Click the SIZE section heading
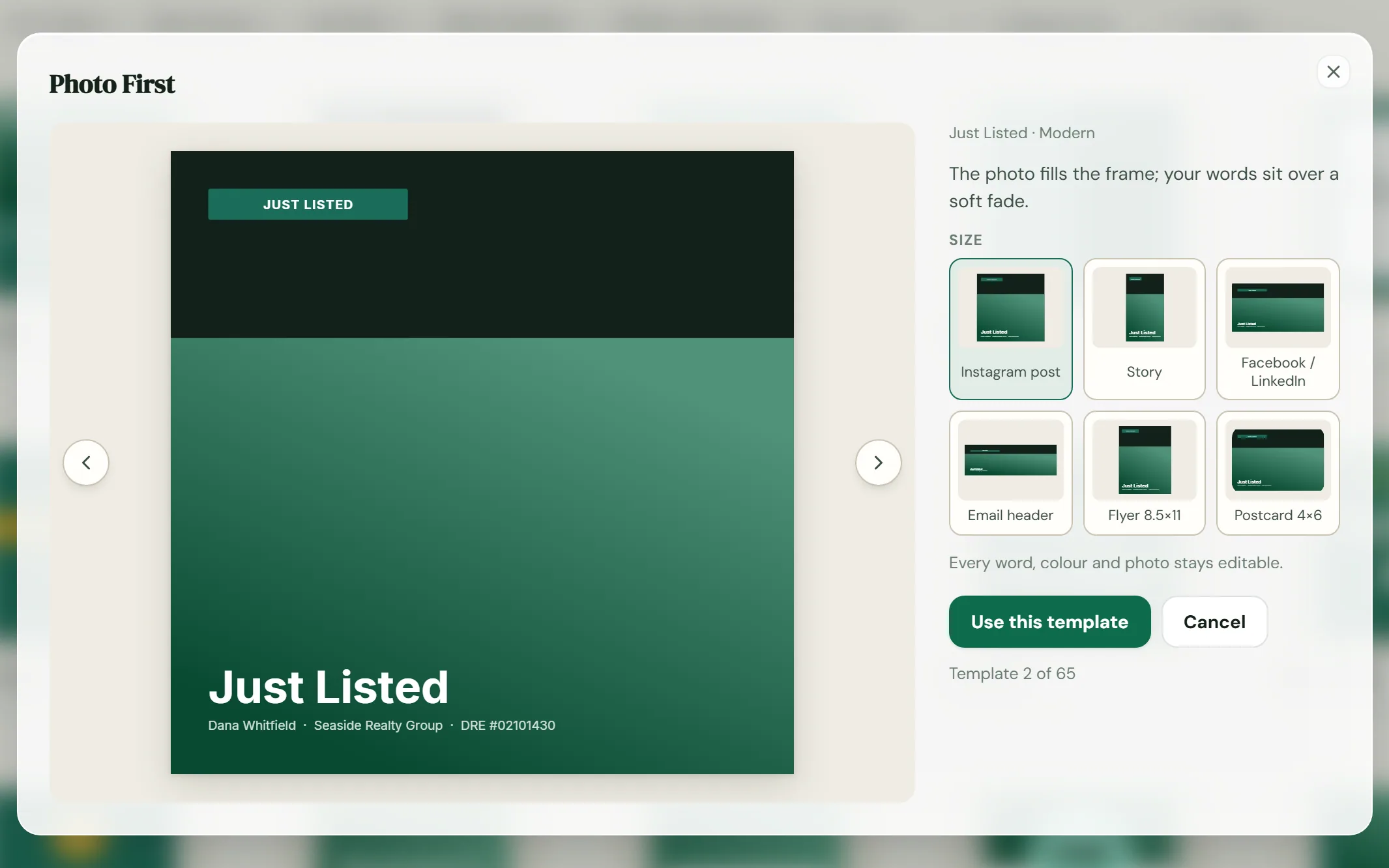 pos(965,240)
